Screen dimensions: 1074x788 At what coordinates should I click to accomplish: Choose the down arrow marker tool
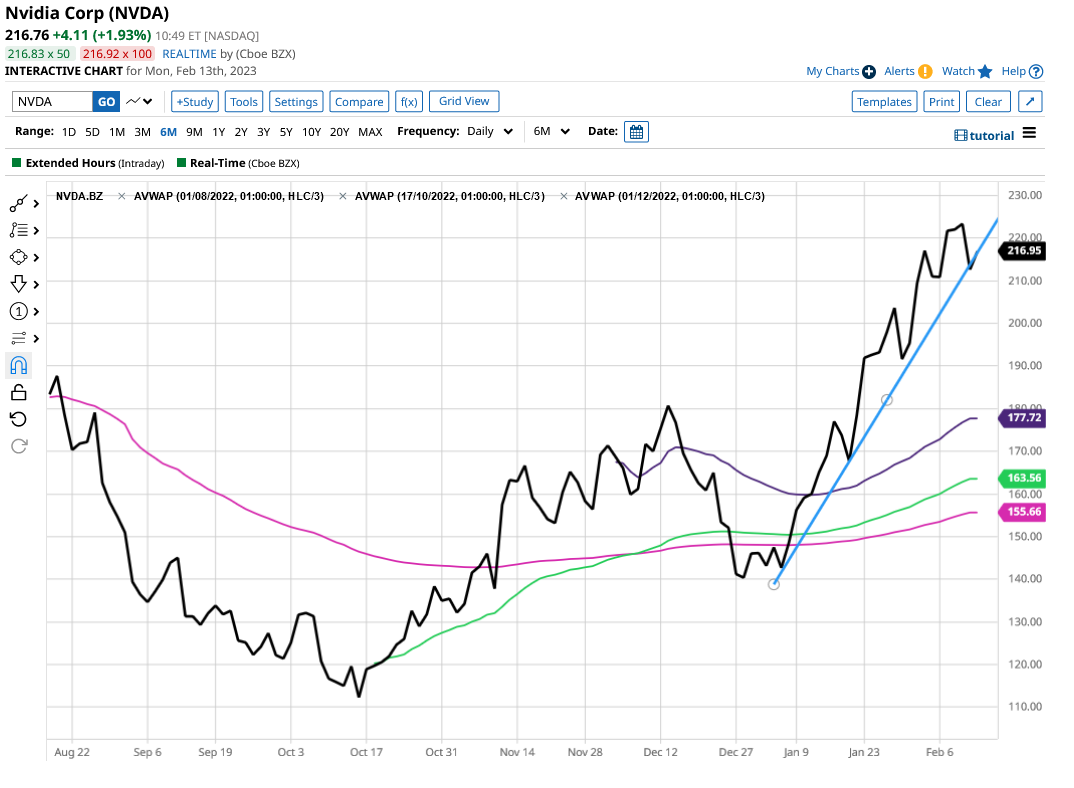(18, 284)
